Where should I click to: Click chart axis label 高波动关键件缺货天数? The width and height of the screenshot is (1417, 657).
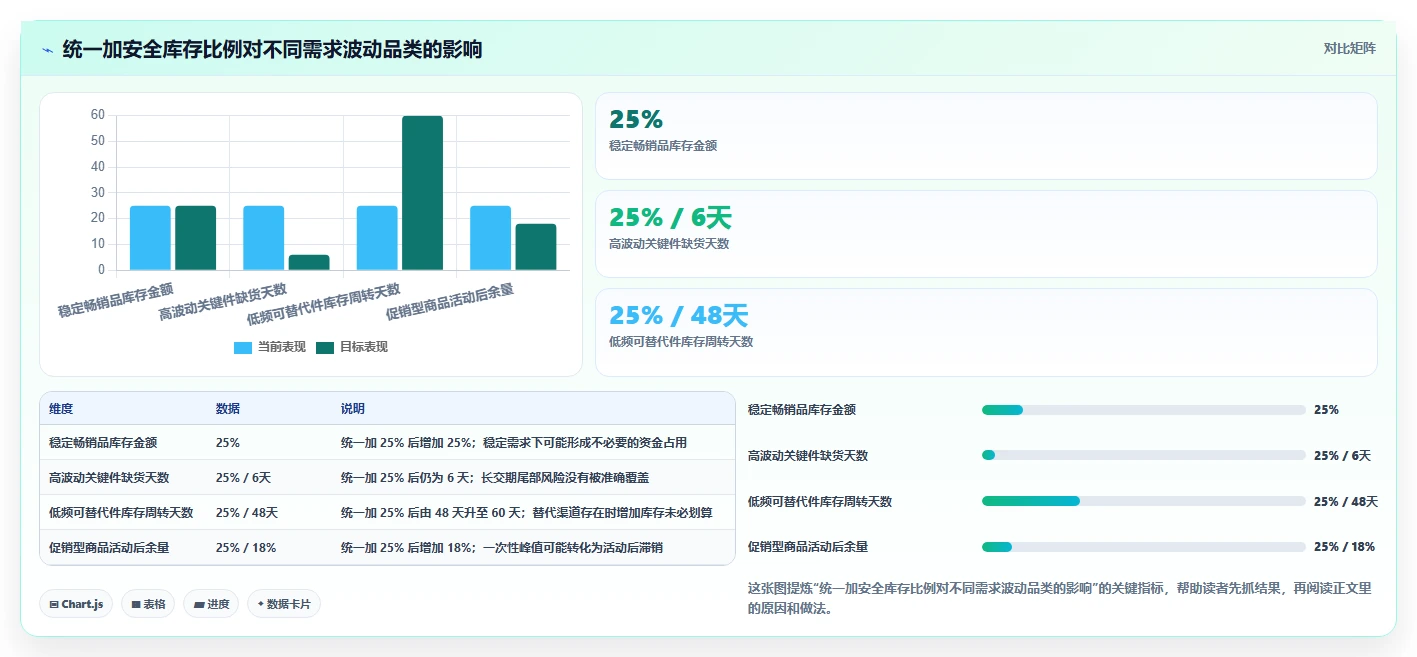224,301
